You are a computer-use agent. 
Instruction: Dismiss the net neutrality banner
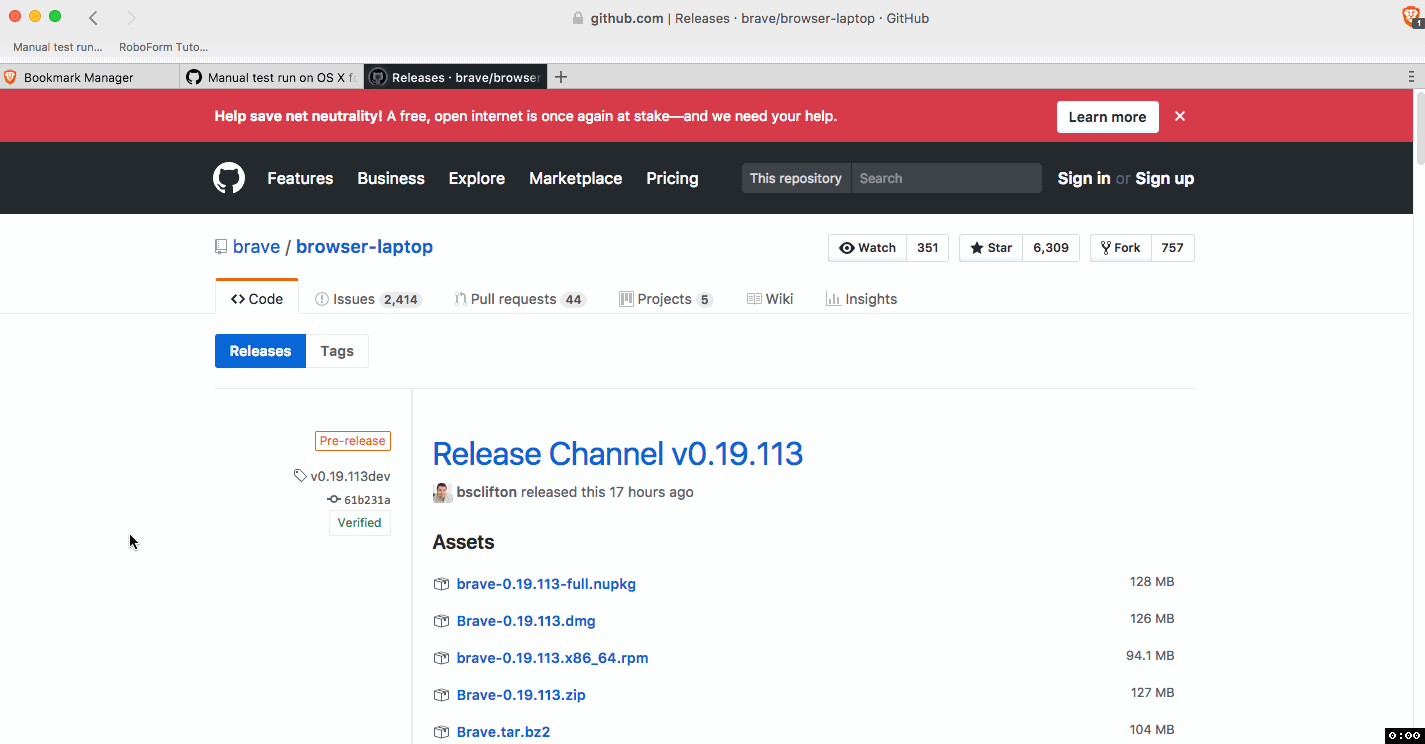click(1180, 116)
